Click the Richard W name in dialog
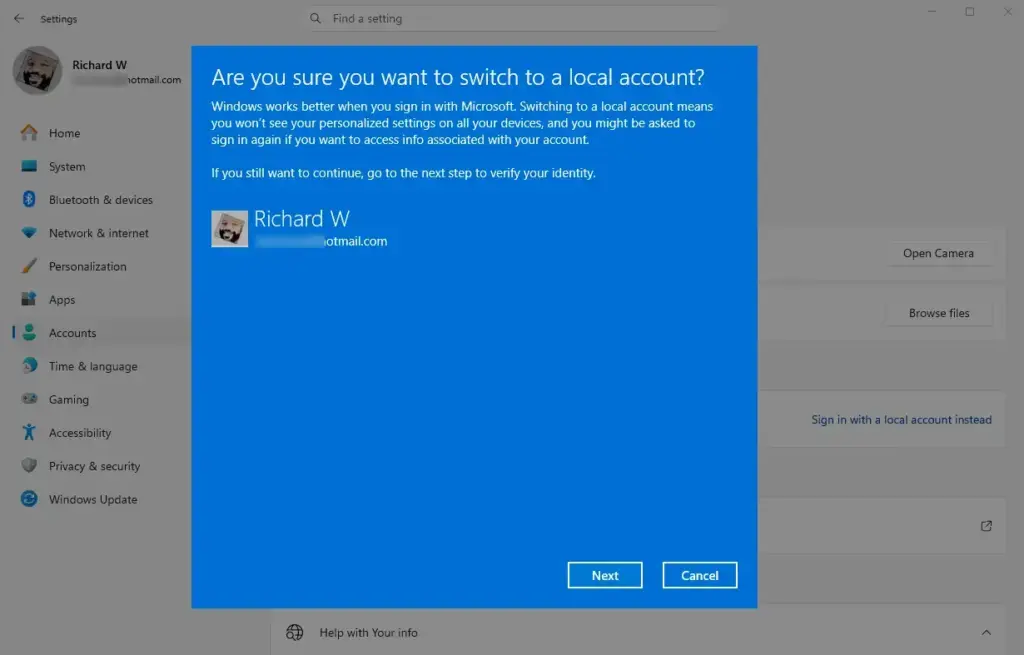The height and width of the screenshot is (655, 1024). coord(302,219)
